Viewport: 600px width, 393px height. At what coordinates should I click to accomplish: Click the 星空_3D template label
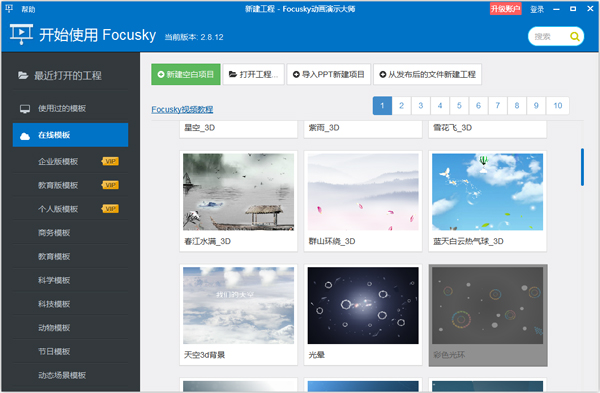point(199,128)
